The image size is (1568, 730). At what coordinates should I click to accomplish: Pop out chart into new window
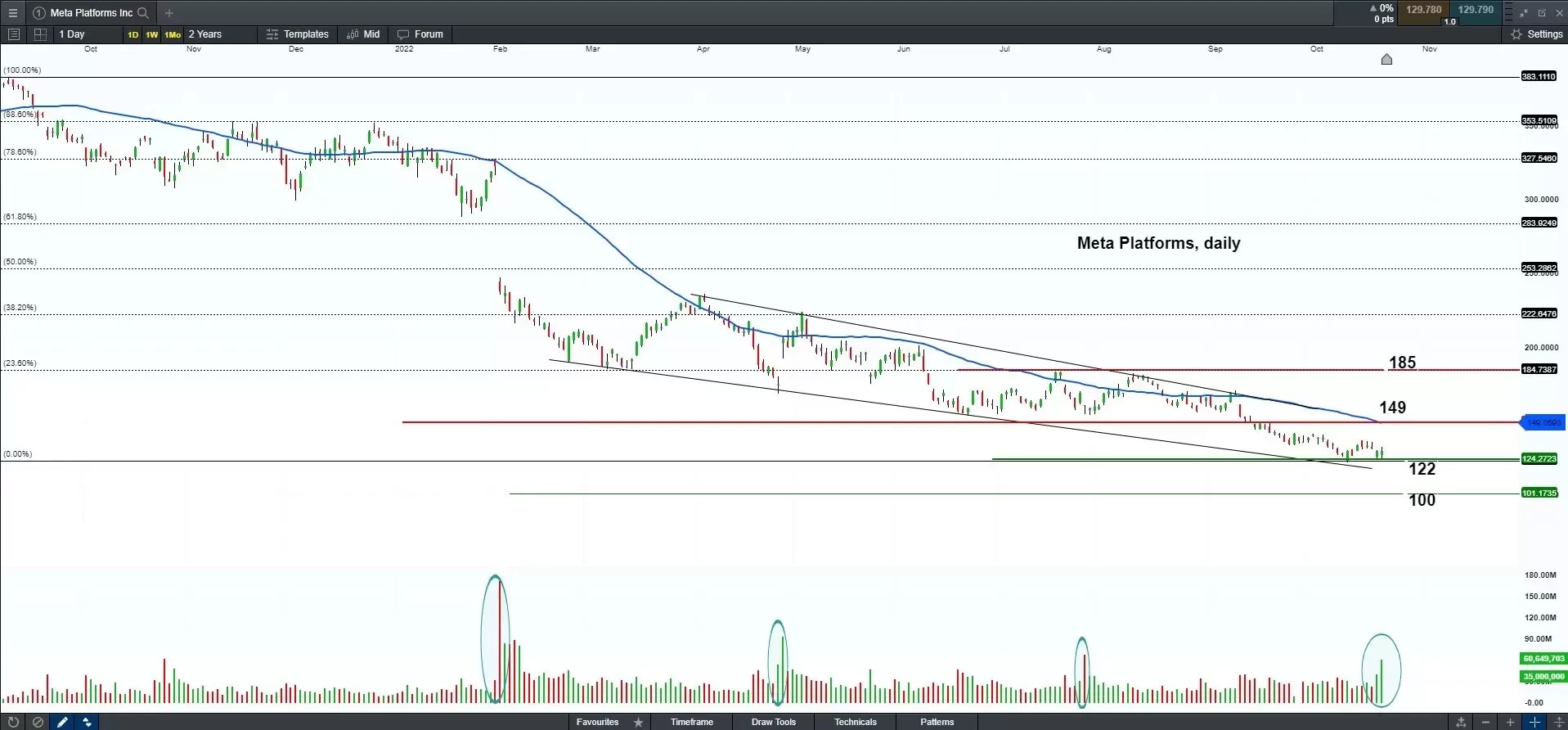1542,13
